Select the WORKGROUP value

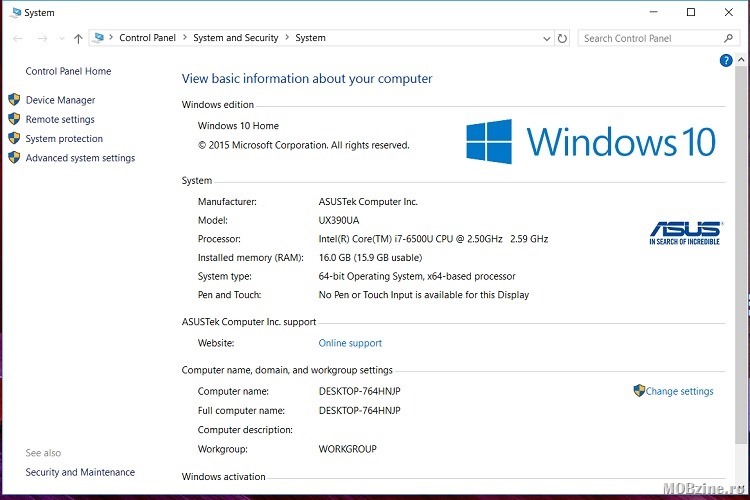pos(348,449)
